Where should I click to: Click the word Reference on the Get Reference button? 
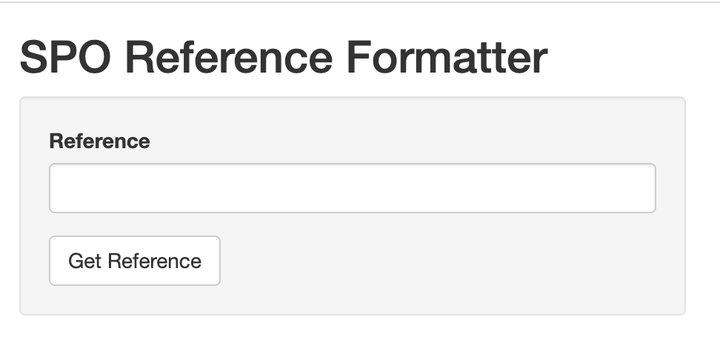pos(155,261)
